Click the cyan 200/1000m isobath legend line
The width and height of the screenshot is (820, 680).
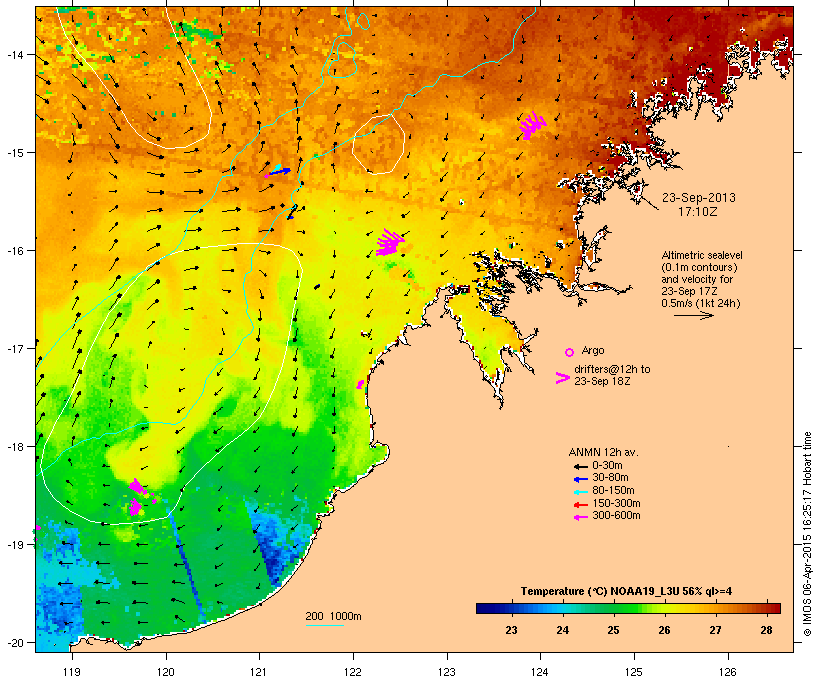(x=324, y=625)
